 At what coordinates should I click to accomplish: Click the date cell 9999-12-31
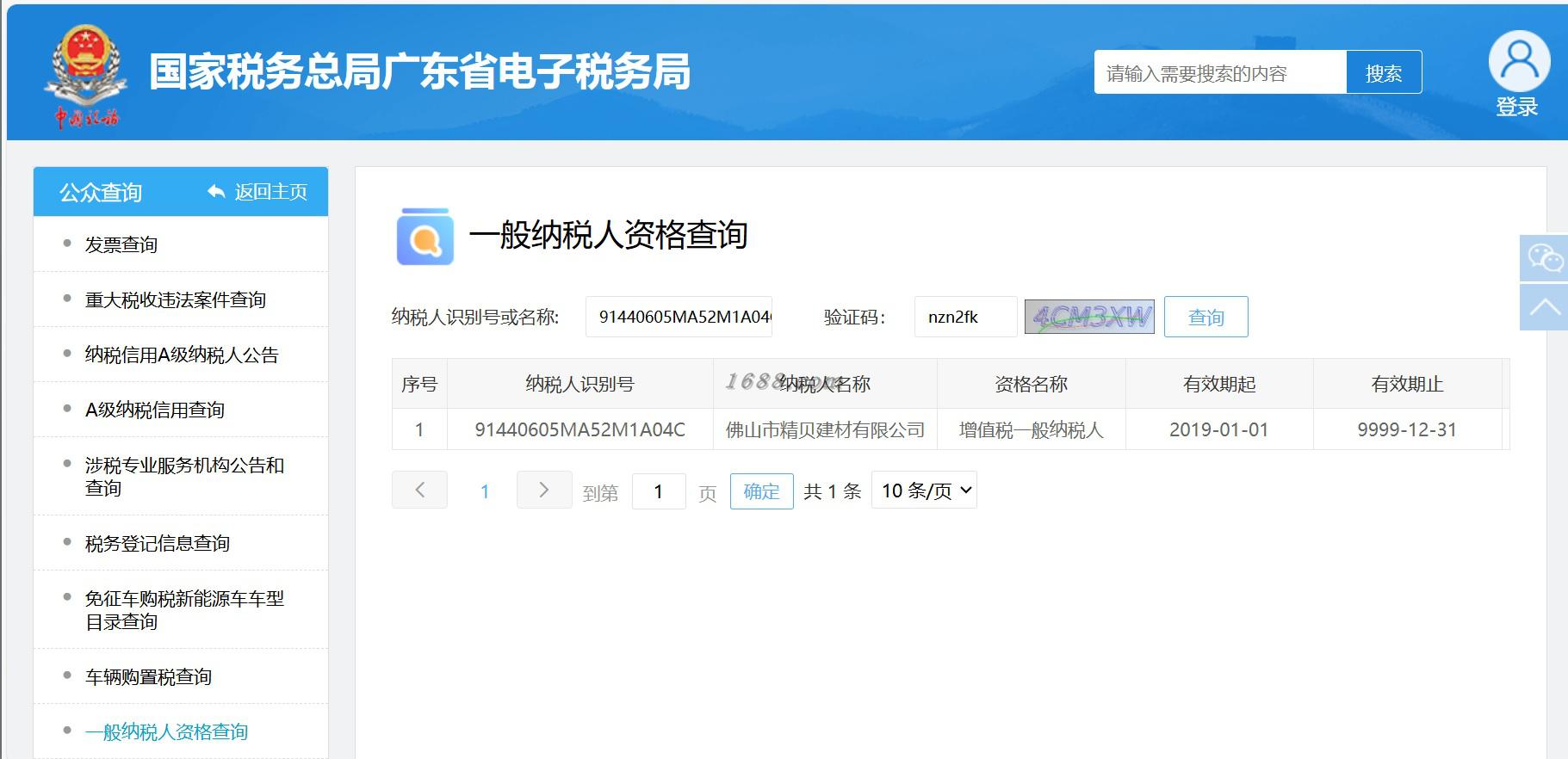tap(1407, 429)
